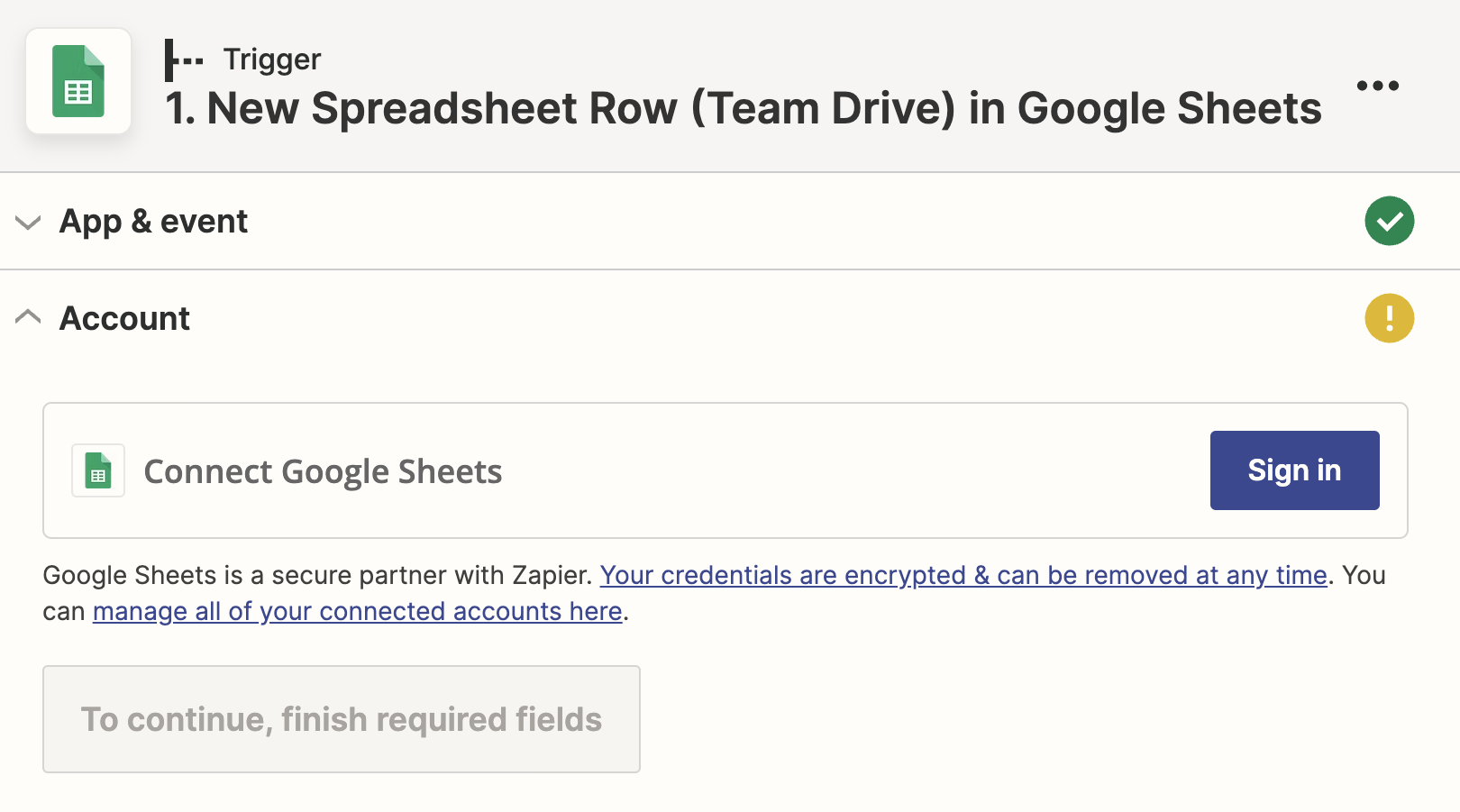Click the yellow warning icon for Account
This screenshot has height=812, width=1460.
(1389, 318)
